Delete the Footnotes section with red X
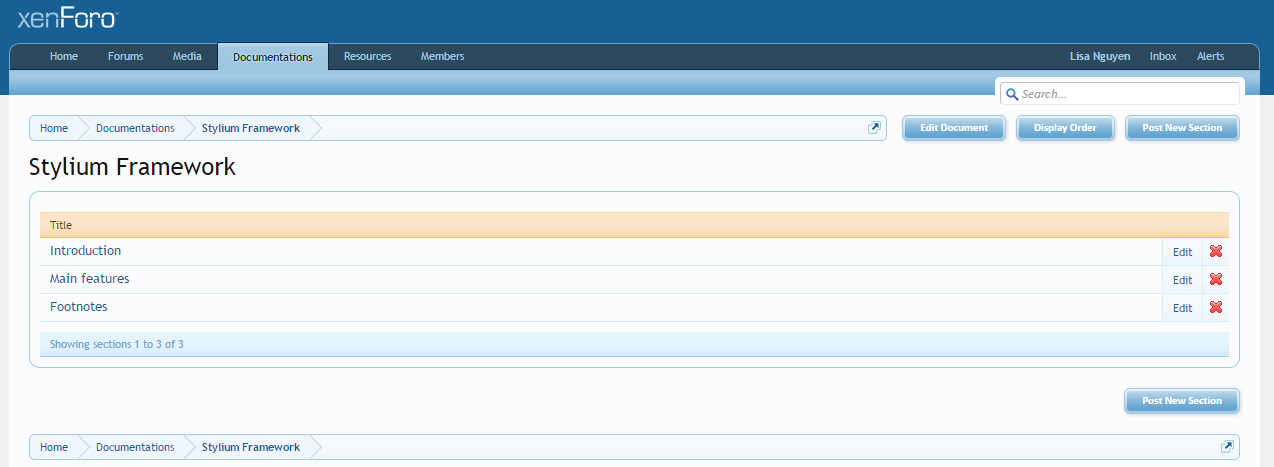This screenshot has height=467, width=1274. click(x=1216, y=308)
